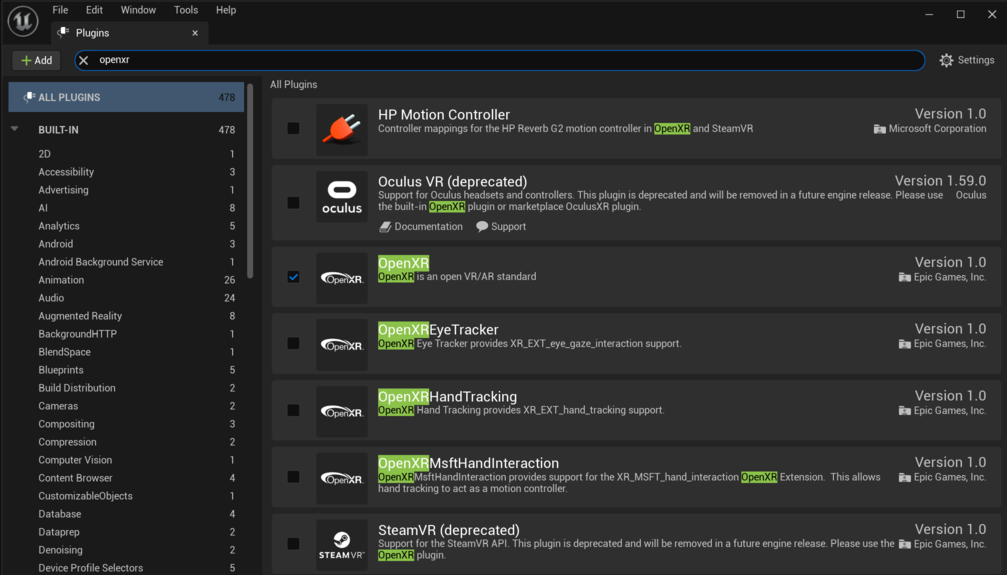The height and width of the screenshot is (575, 1007).
Task: Click the Add plugin button
Action: pos(37,61)
